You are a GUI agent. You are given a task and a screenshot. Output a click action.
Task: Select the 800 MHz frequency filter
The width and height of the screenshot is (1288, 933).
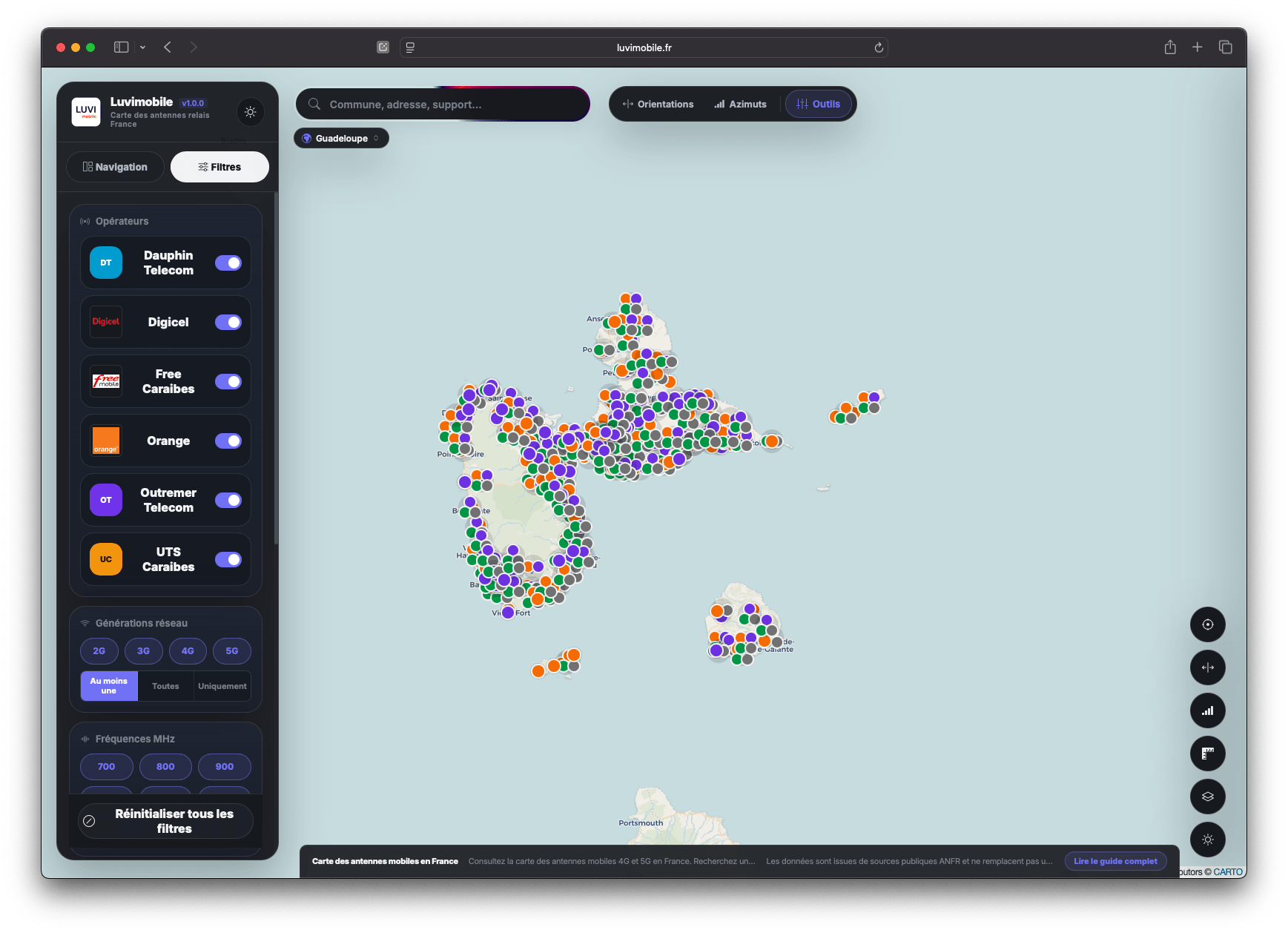click(165, 766)
